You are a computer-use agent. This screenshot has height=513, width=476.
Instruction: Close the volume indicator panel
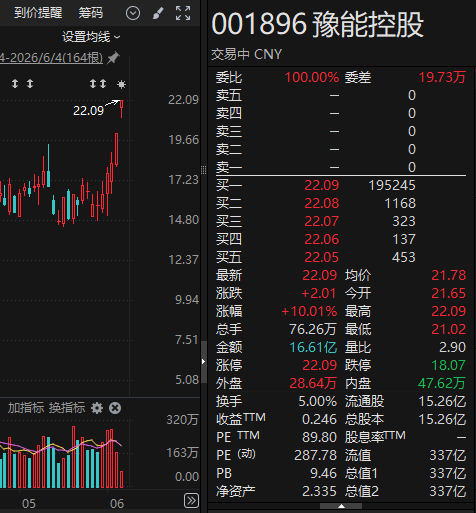(115, 408)
